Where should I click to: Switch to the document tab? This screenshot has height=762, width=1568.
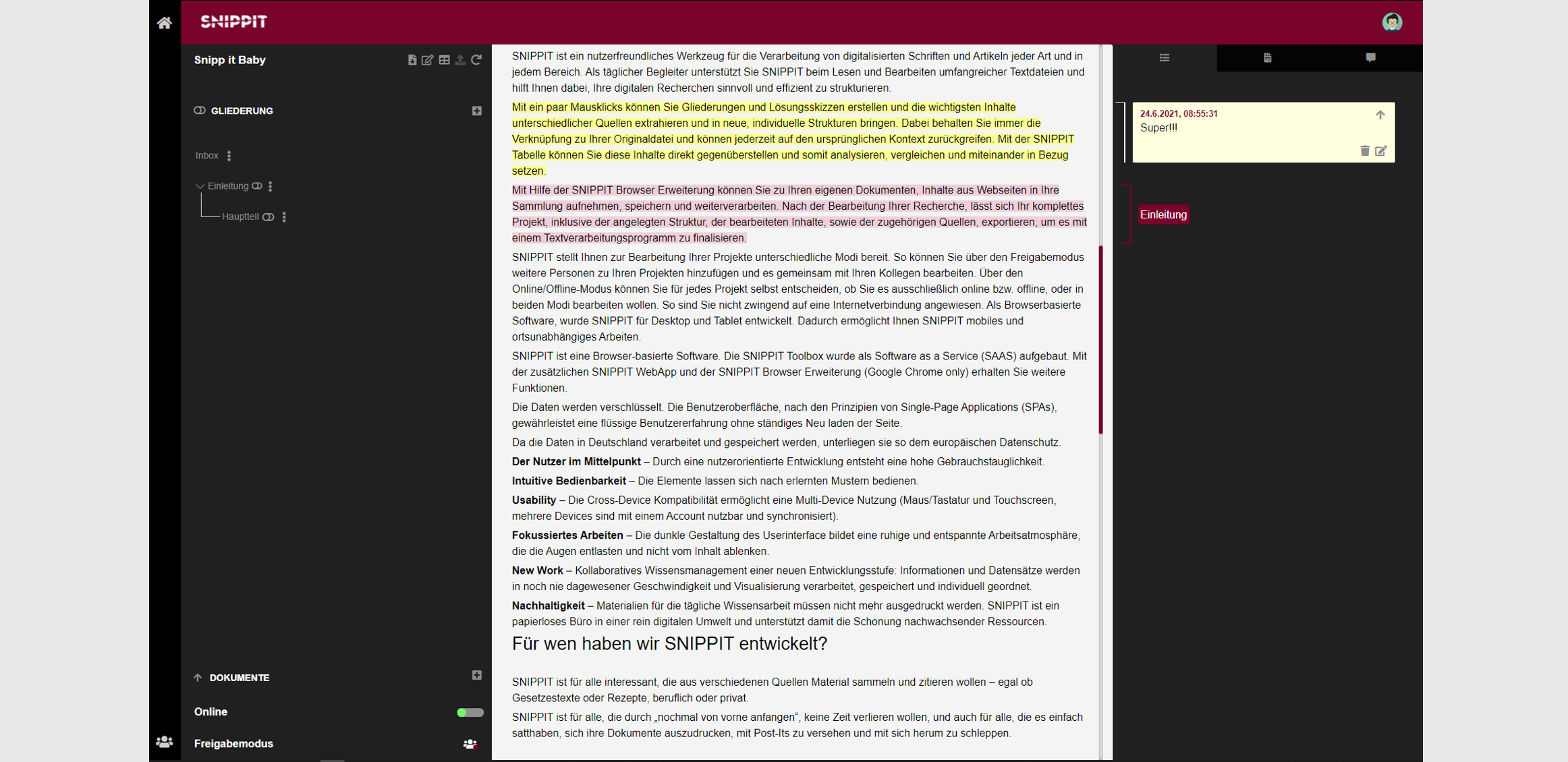click(x=1268, y=58)
